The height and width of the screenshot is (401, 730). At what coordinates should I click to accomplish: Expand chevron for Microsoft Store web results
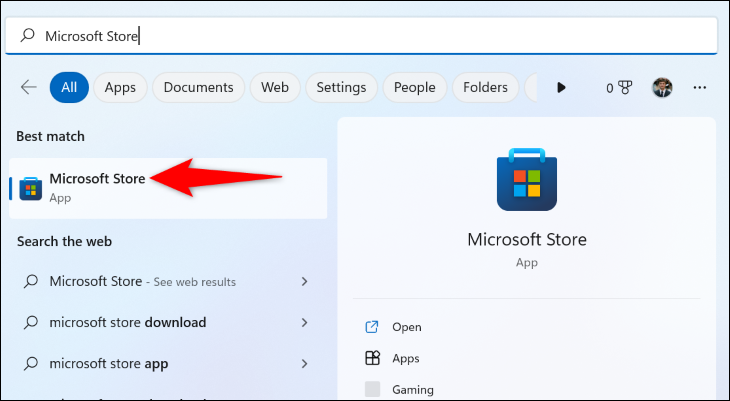(304, 281)
